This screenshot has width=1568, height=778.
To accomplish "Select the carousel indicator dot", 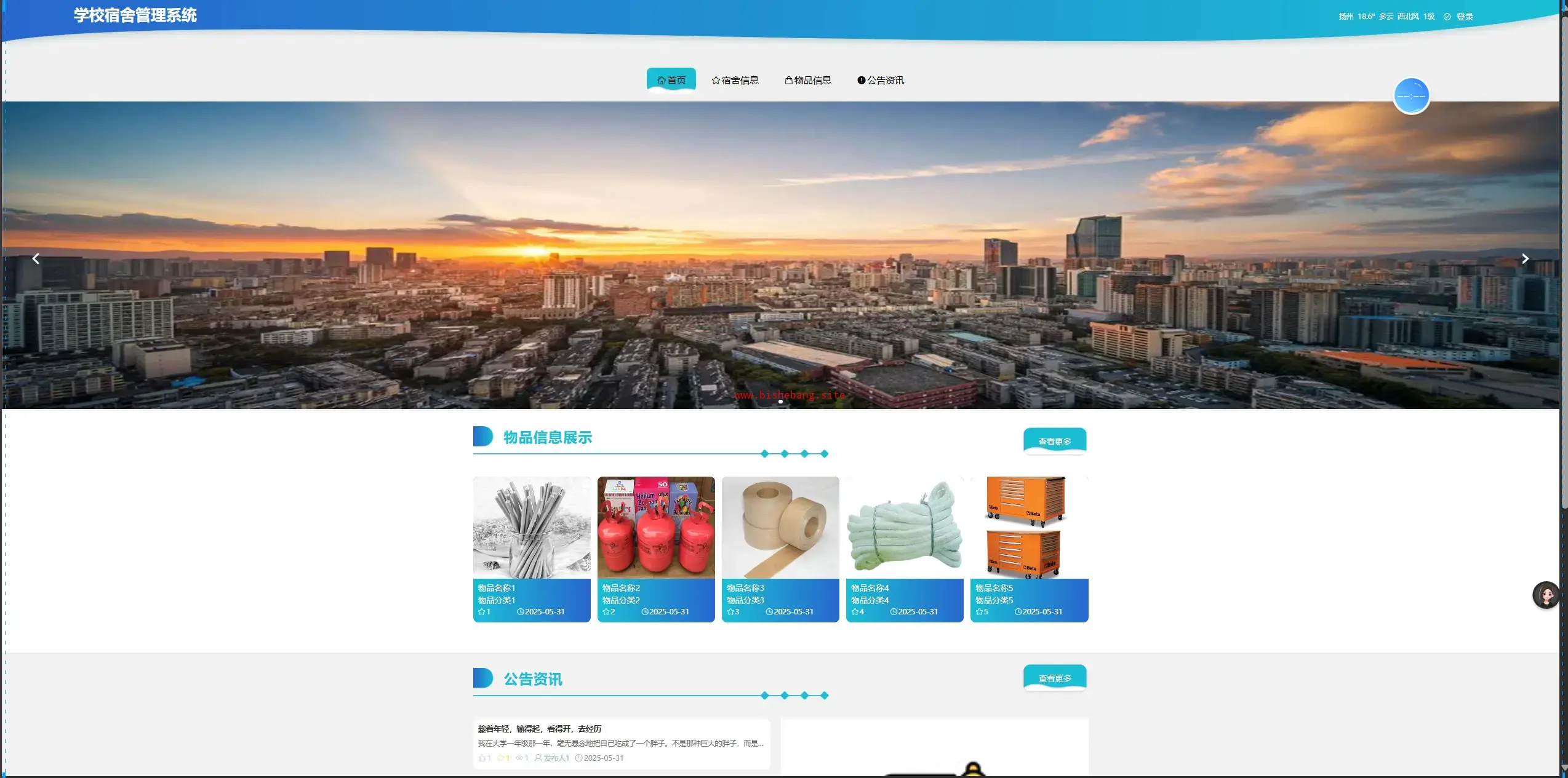I will pyautogui.click(x=780, y=402).
